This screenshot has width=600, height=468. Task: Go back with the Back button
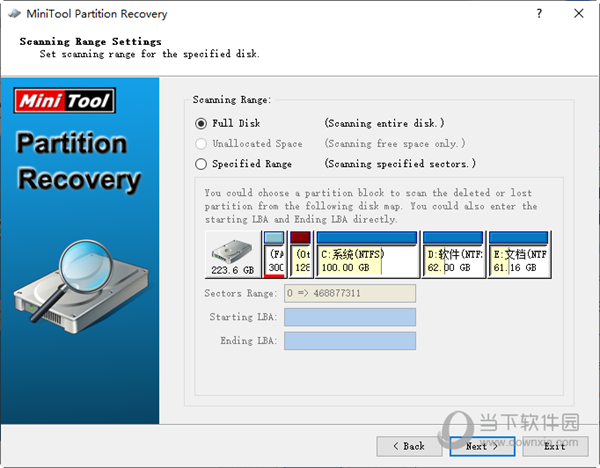pyautogui.click(x=409, y=446)
